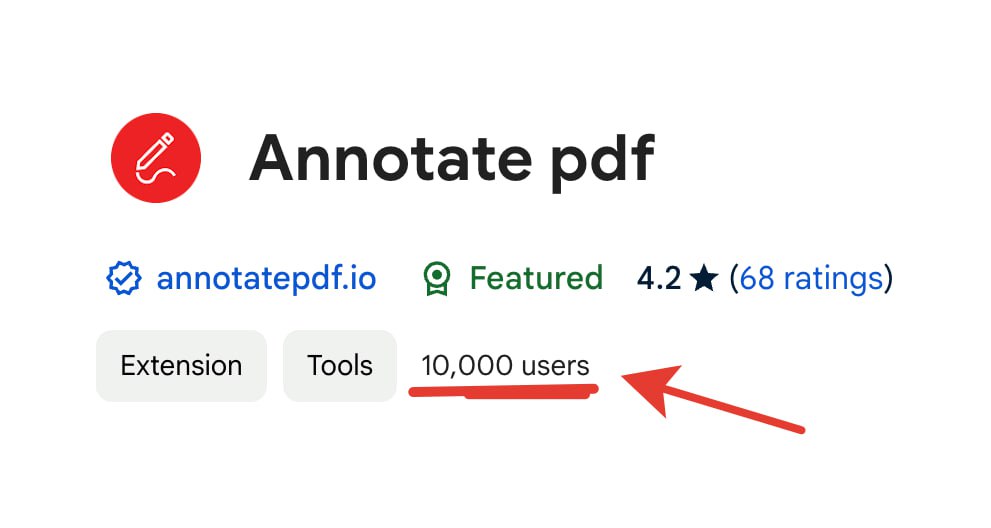The image size is (991, 528).
Task: Click the 10,000 users count text
Action: [x=505, y=366]
